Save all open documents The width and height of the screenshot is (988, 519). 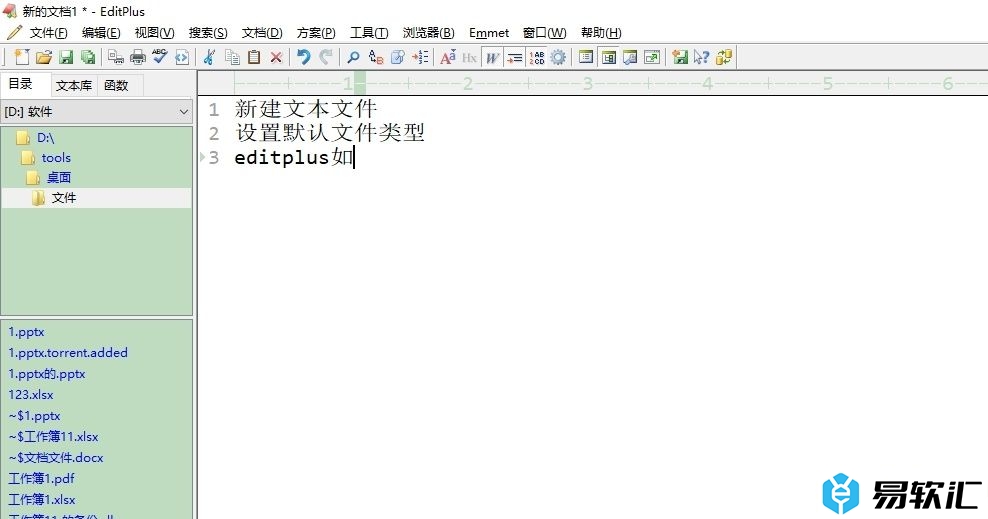click(88, 57)
